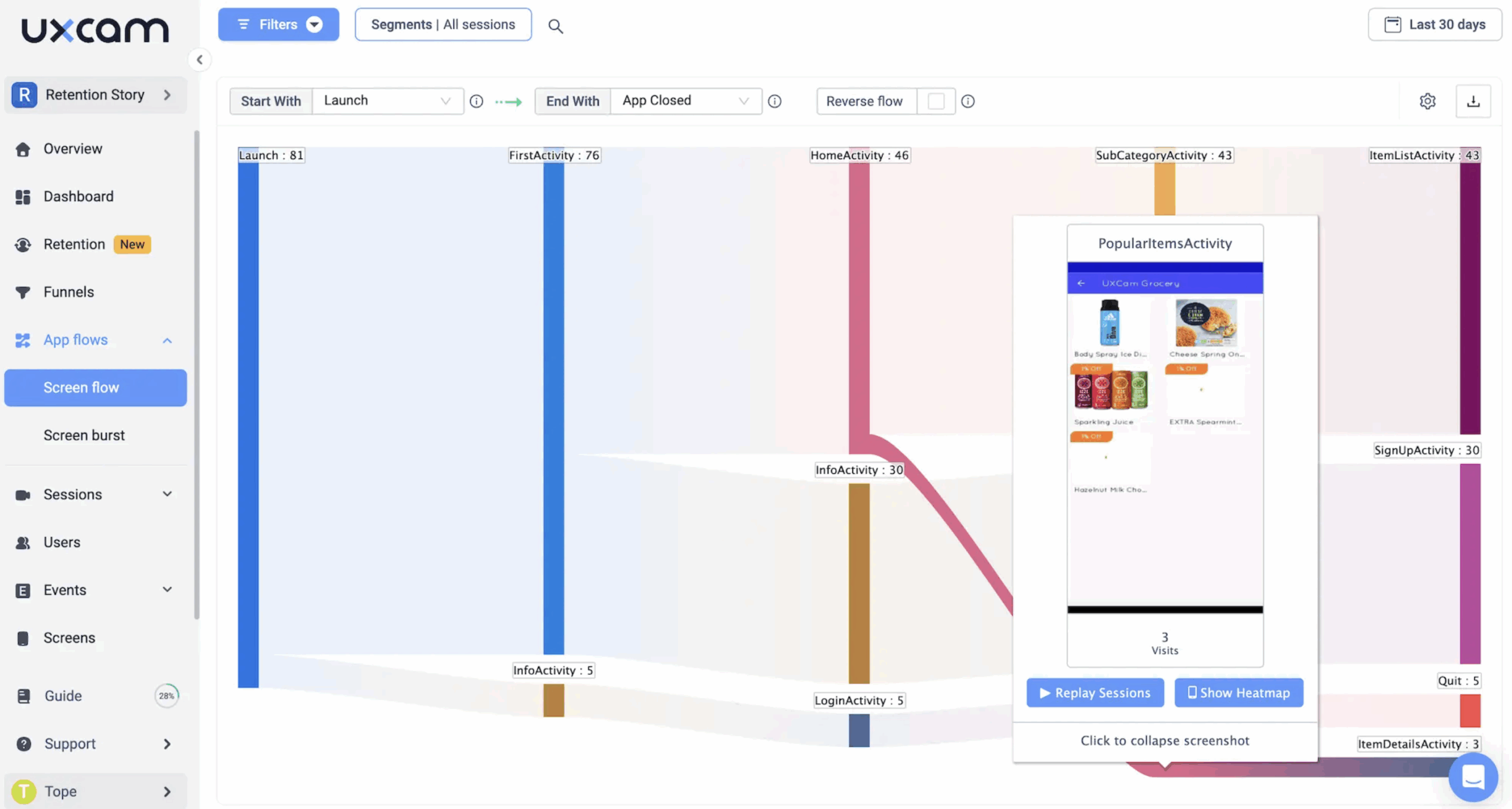Click the download export icon
The height and width of the screenshot is (809, 1512).
1473,101
